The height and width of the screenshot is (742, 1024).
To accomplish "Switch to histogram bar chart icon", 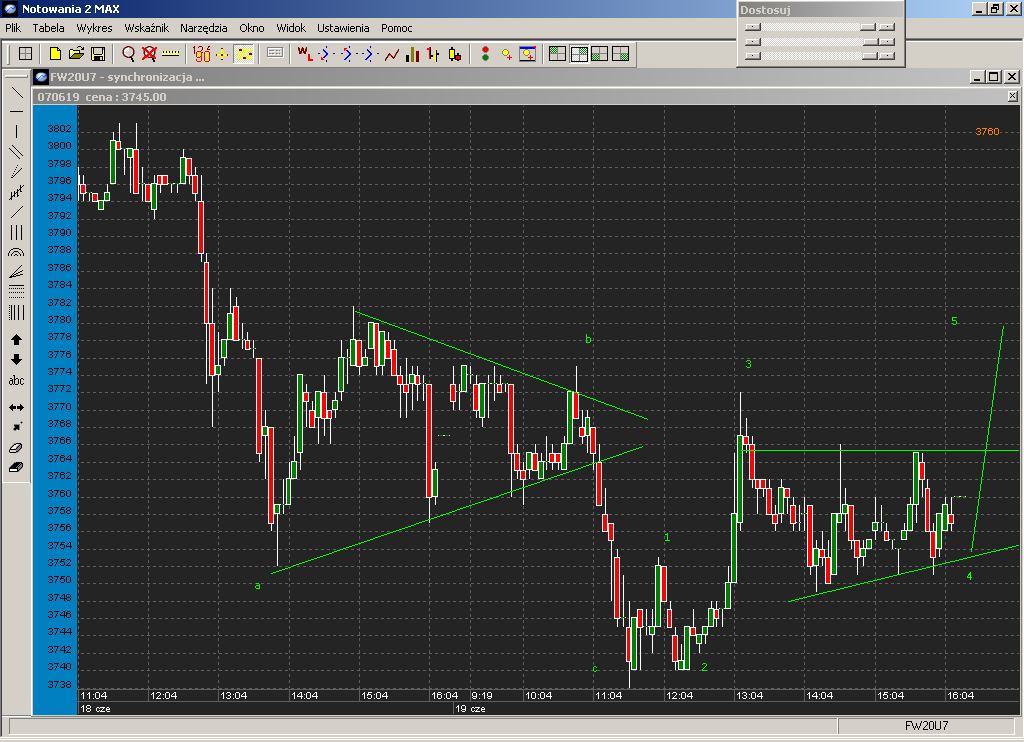I will coord(413,54).
